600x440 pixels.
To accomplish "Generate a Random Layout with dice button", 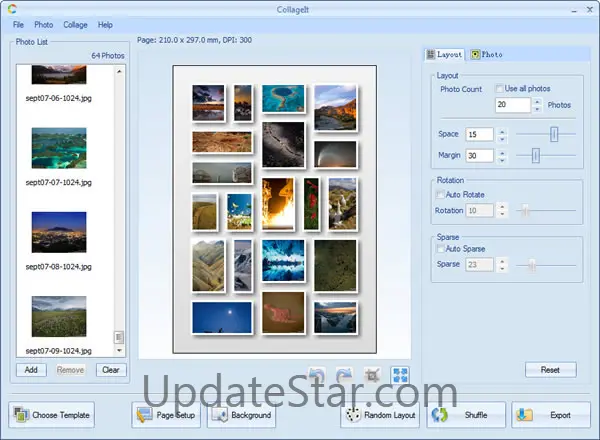I will (x=379, y=415).
